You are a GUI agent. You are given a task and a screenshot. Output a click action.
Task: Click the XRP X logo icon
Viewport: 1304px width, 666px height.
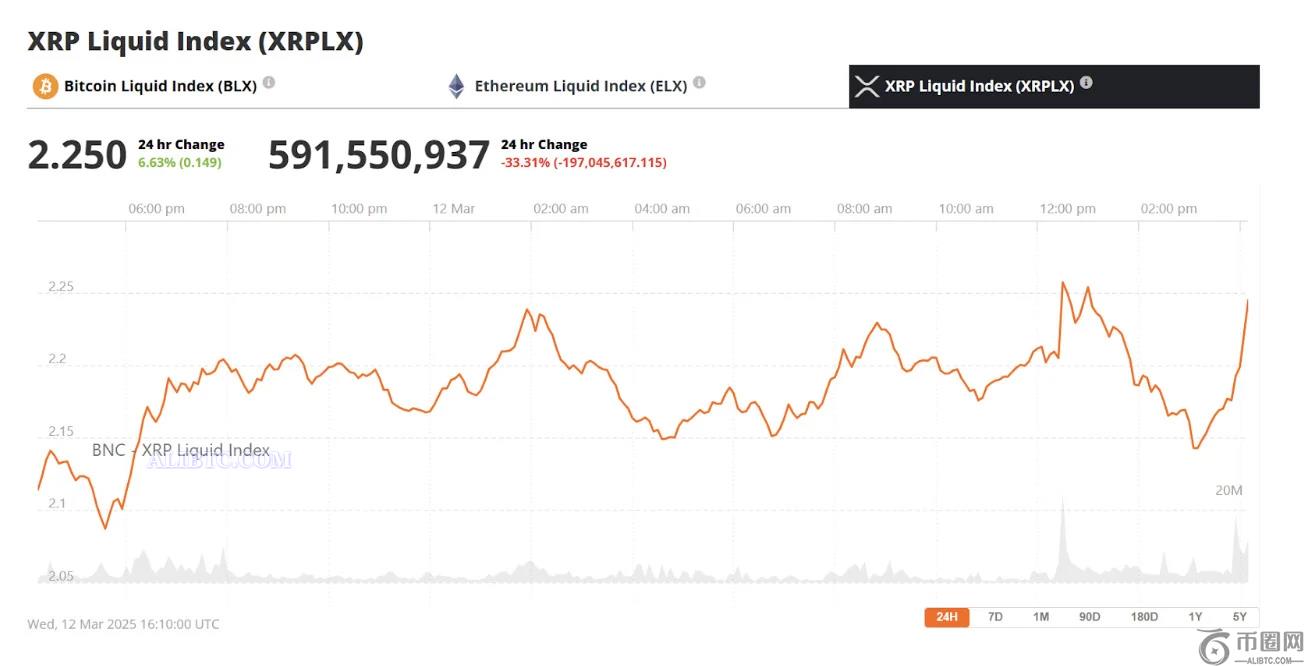[867, 86]
